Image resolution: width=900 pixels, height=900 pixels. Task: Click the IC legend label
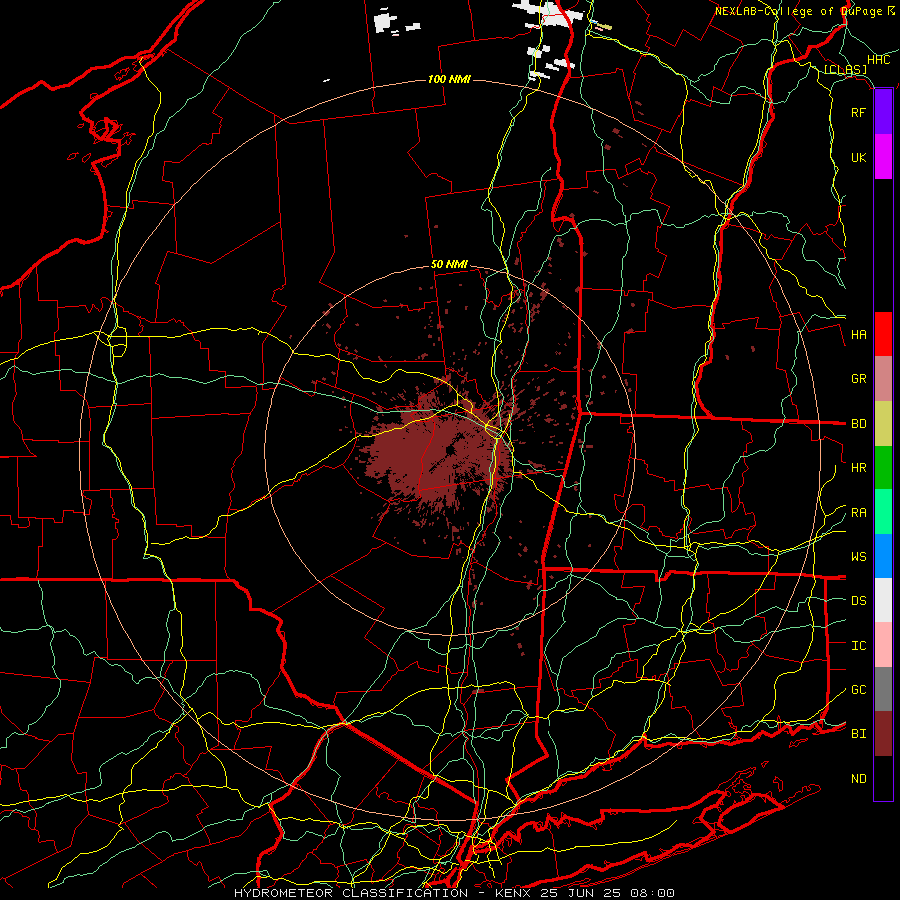[859, 646]
